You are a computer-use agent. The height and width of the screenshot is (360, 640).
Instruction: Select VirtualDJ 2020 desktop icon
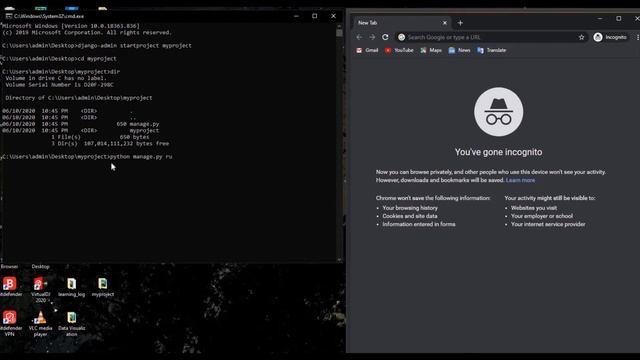(x=40, y=289)
